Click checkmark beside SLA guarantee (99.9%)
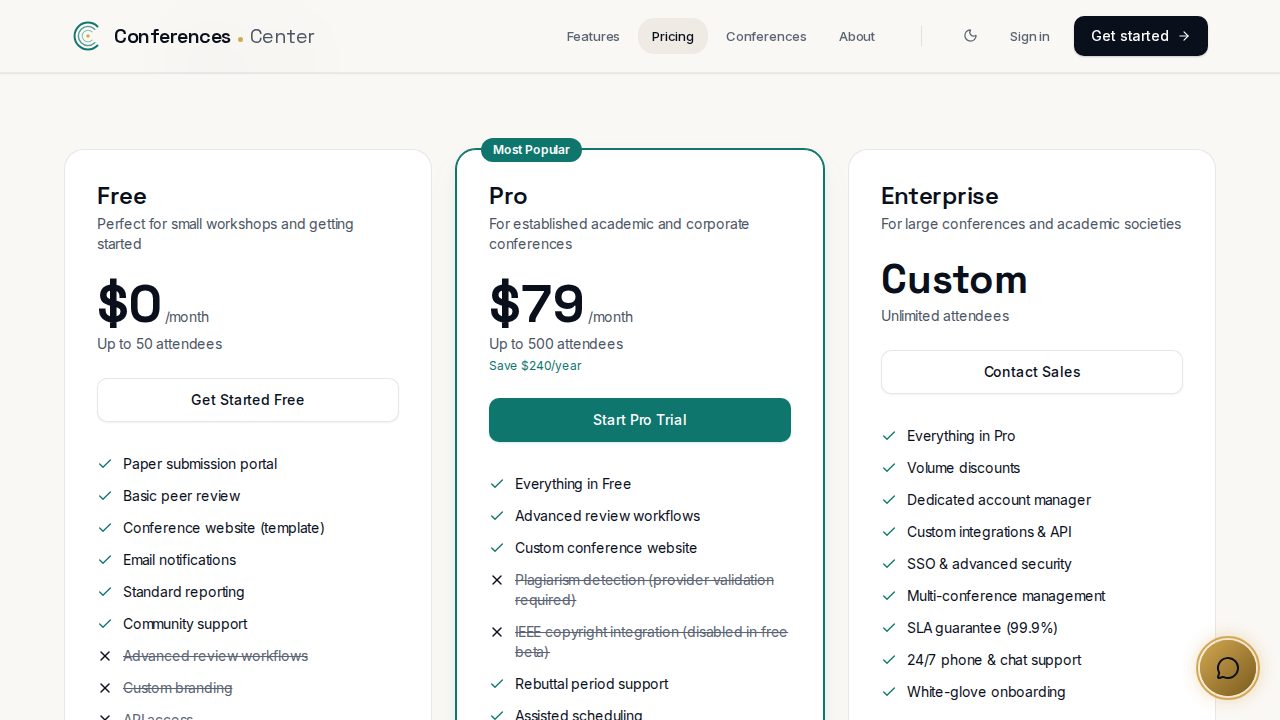The height and width of the screenshot is (720, 1280). 889,628
